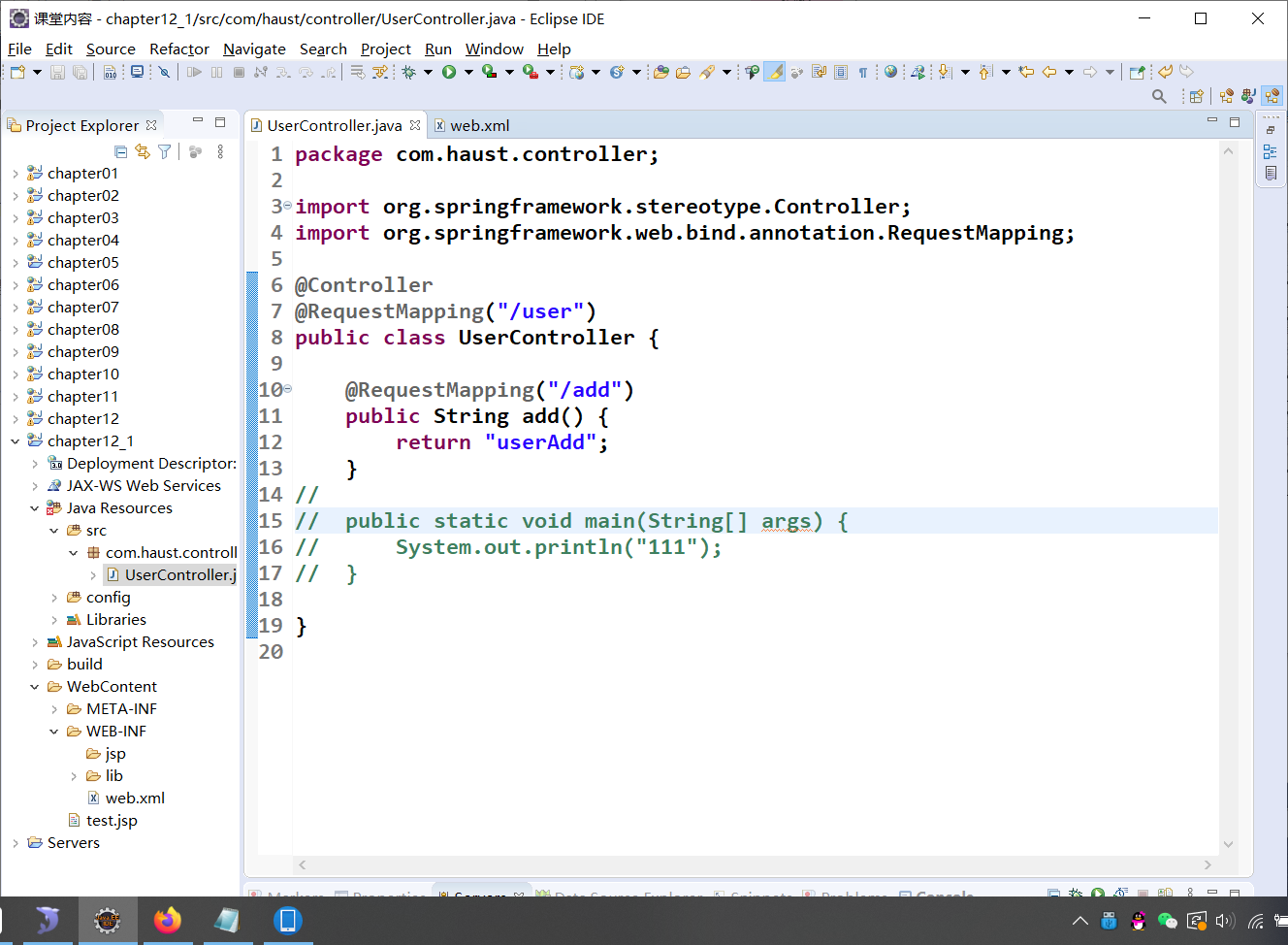Switch to the highlighted Java EE perspective

(1272, 96)
